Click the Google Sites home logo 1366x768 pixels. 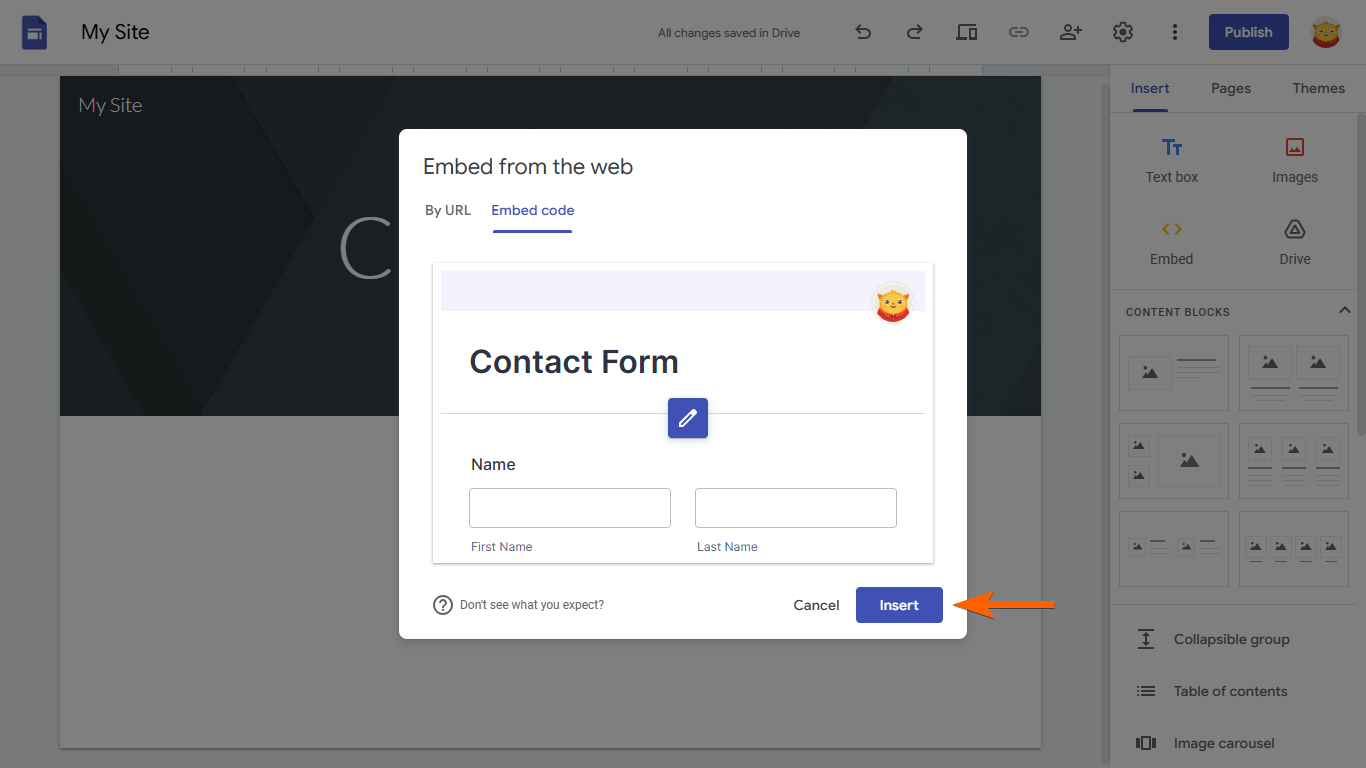coord(35,32)
